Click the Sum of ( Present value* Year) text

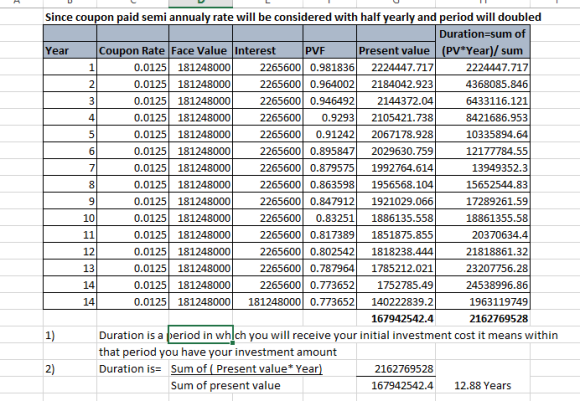[246, 369]
